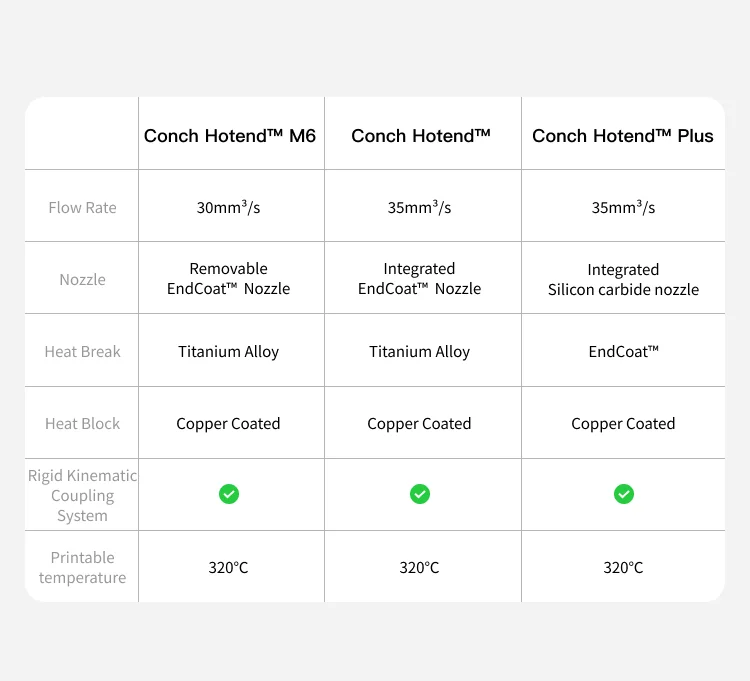Click Titanium Alloy under Conch Hotend M6

(229, 352)
